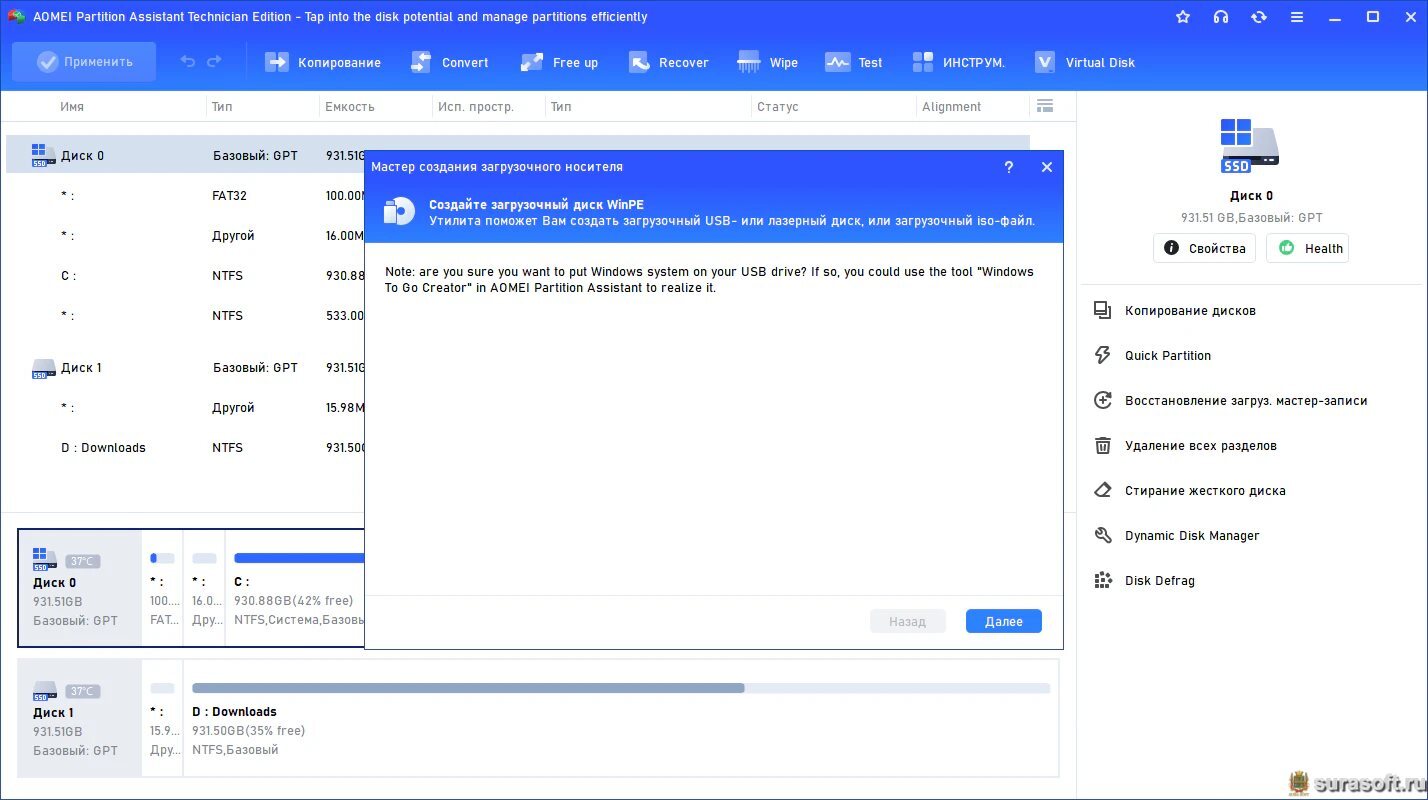Open the Wipe toolbar tool

(x=768, y=62)
